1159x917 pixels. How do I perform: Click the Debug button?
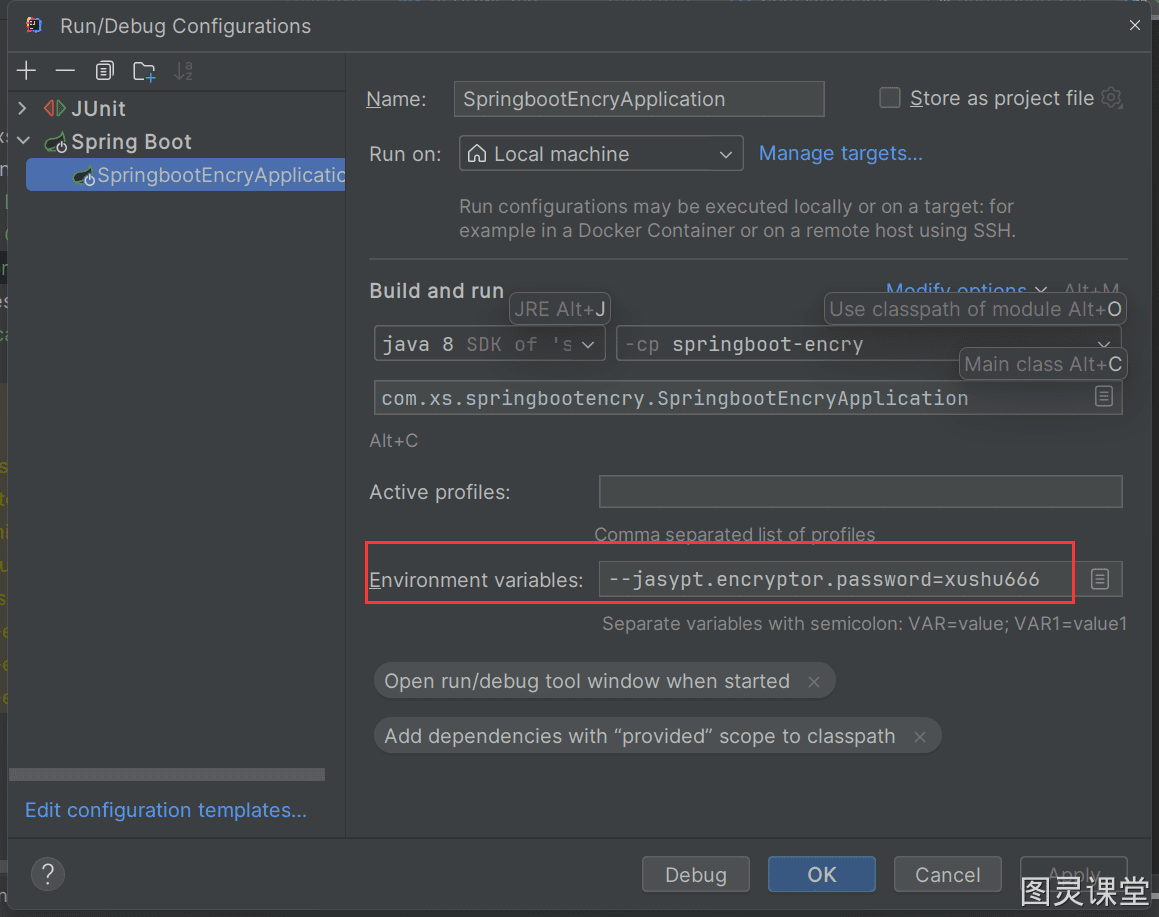pyautogui.click(x=696, y=874)
